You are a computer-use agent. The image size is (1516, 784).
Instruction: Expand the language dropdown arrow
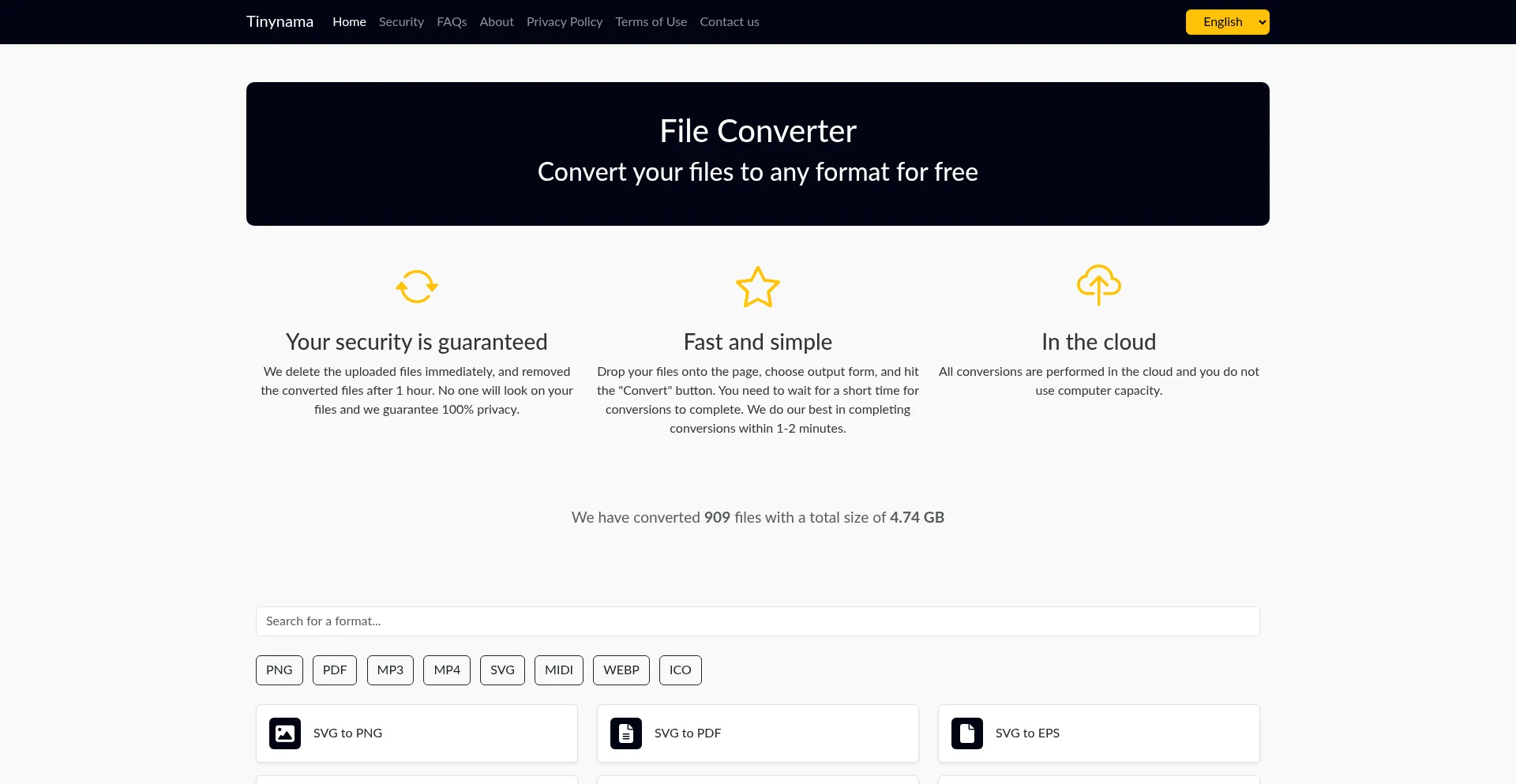1260,21
